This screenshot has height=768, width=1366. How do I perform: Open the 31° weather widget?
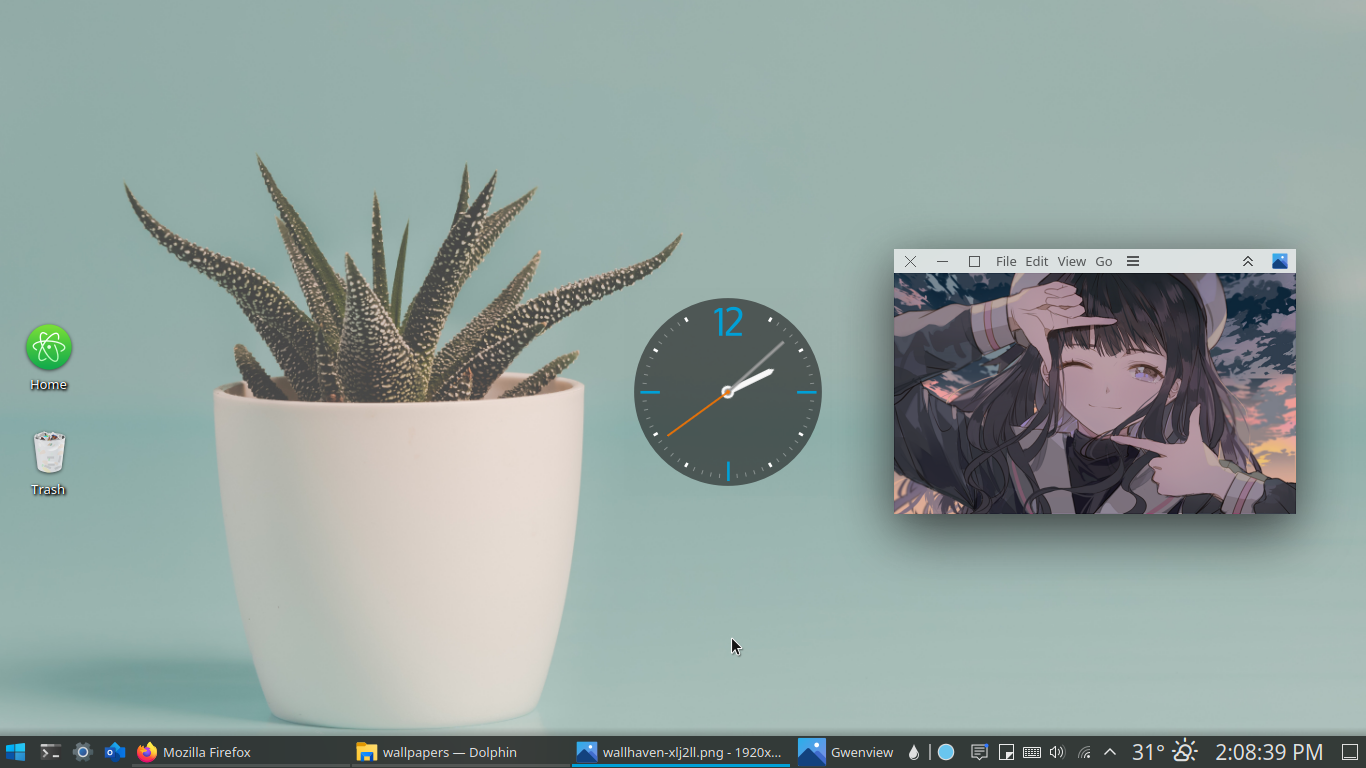(1165, 752)
